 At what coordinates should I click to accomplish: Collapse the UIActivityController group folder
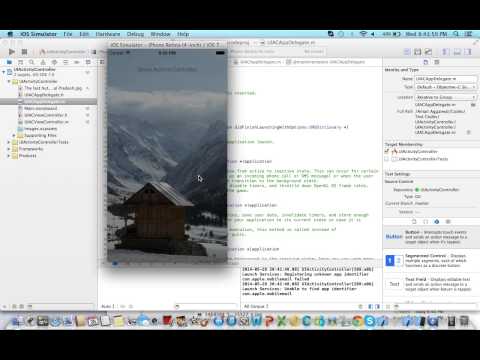pyautogui.click(x=9, y=81)
